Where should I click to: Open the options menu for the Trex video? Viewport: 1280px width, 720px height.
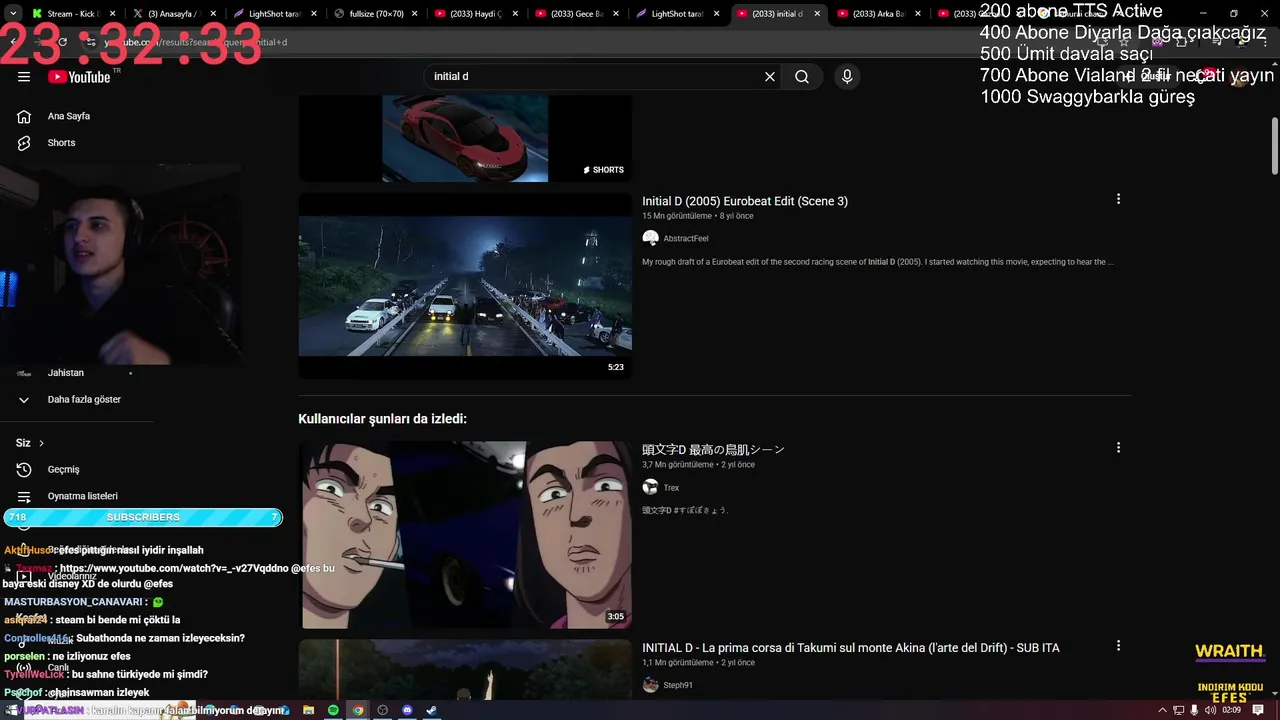1118,448
